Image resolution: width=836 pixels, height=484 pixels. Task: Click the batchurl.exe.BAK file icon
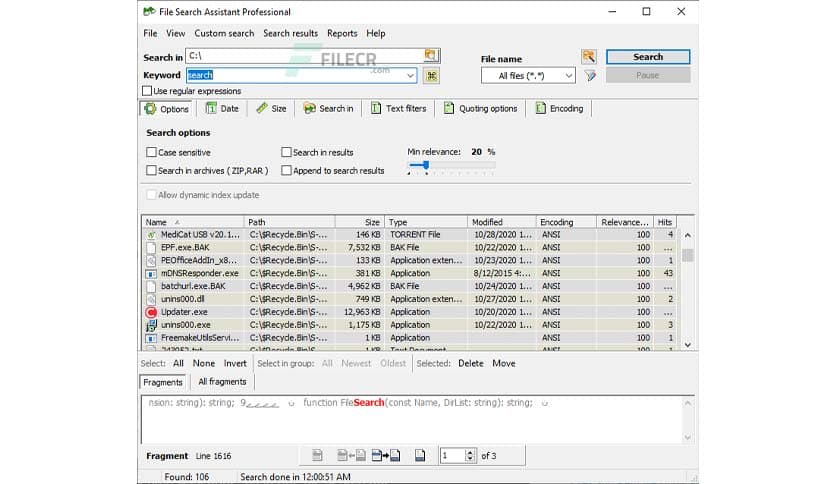click(x=151, y=286)
